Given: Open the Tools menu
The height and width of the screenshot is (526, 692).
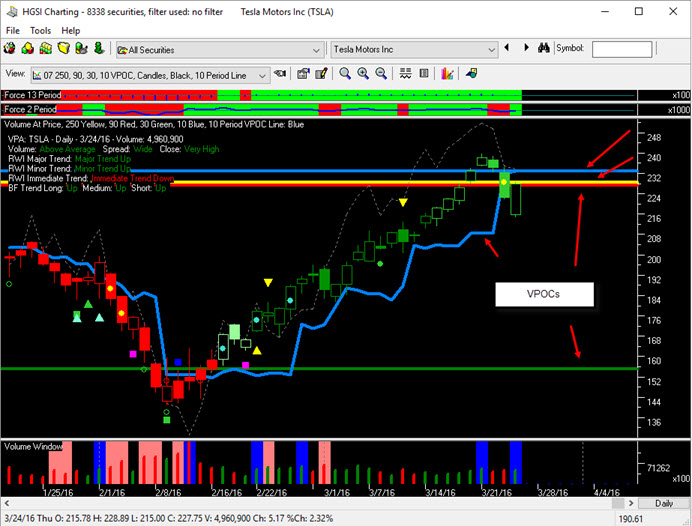Looking at the screenshot, I should point(40,30).
